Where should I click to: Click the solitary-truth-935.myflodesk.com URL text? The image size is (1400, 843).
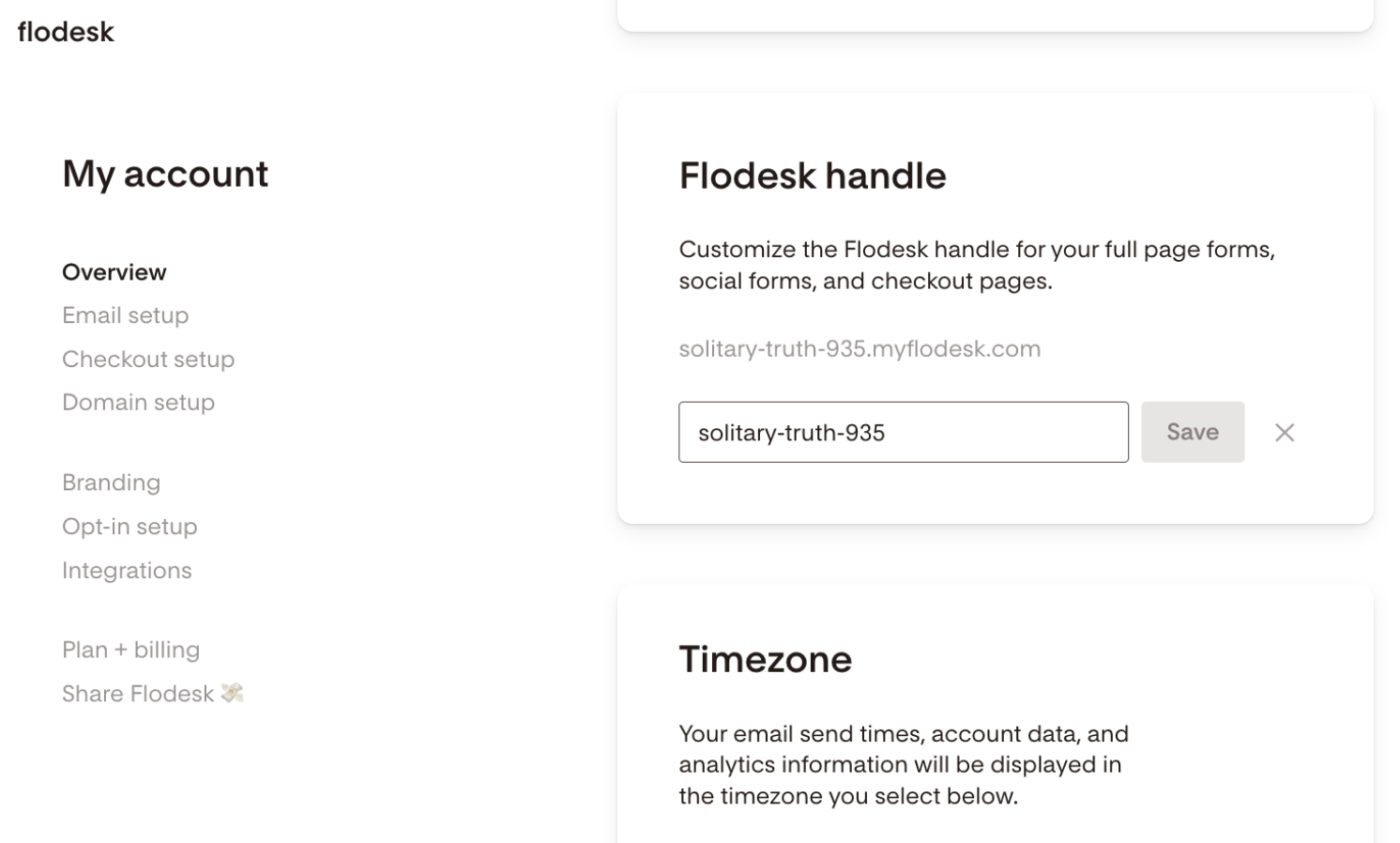[x=860, y=348]
